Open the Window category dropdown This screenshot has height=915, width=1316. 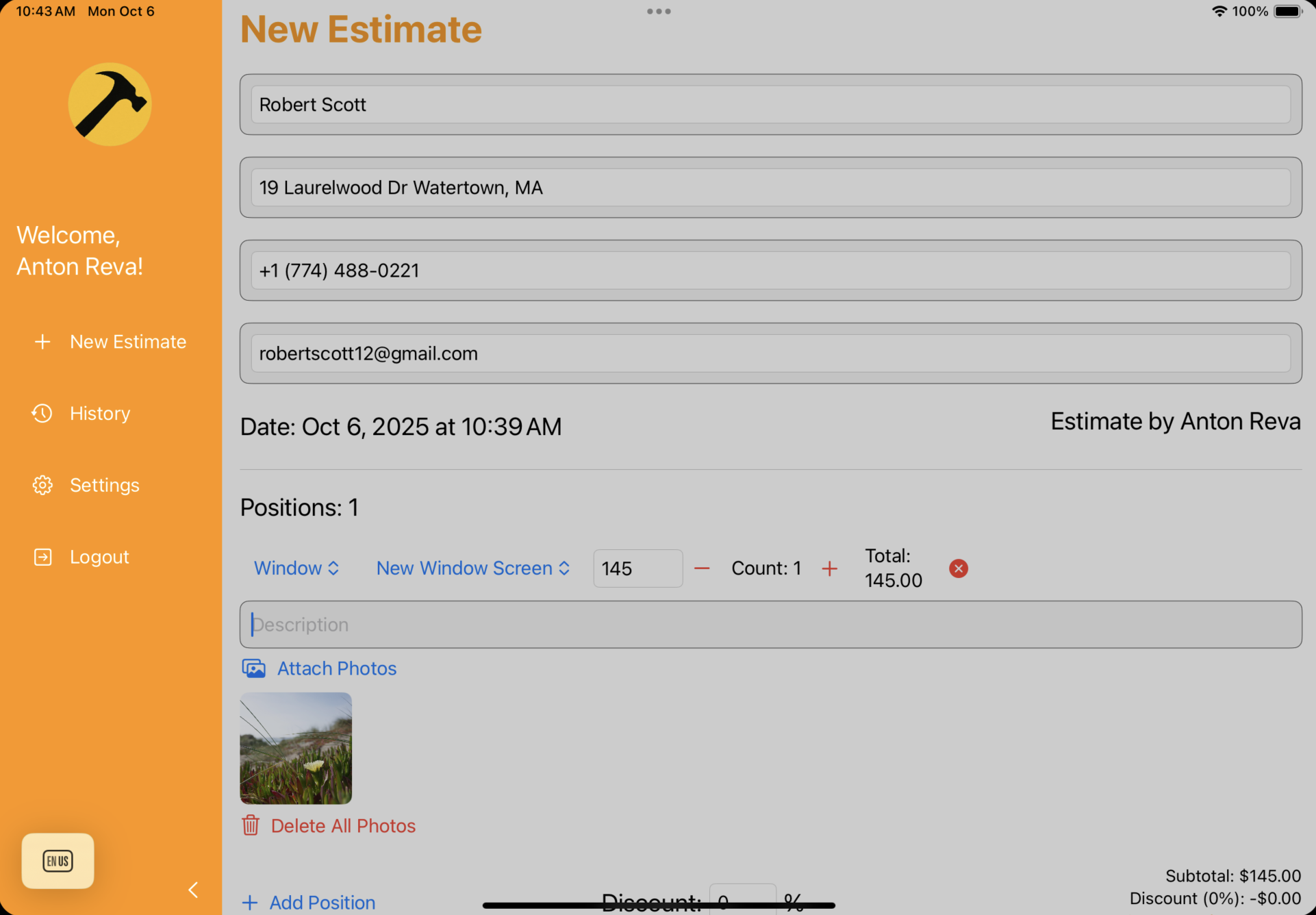[296, 568]
